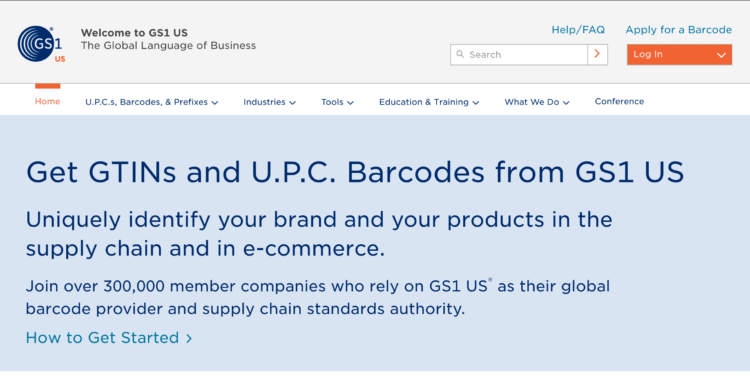Submit search with orange arrow button
This screenshot has width=750, height=380.
pyautogui.click(x=597, y=55)
